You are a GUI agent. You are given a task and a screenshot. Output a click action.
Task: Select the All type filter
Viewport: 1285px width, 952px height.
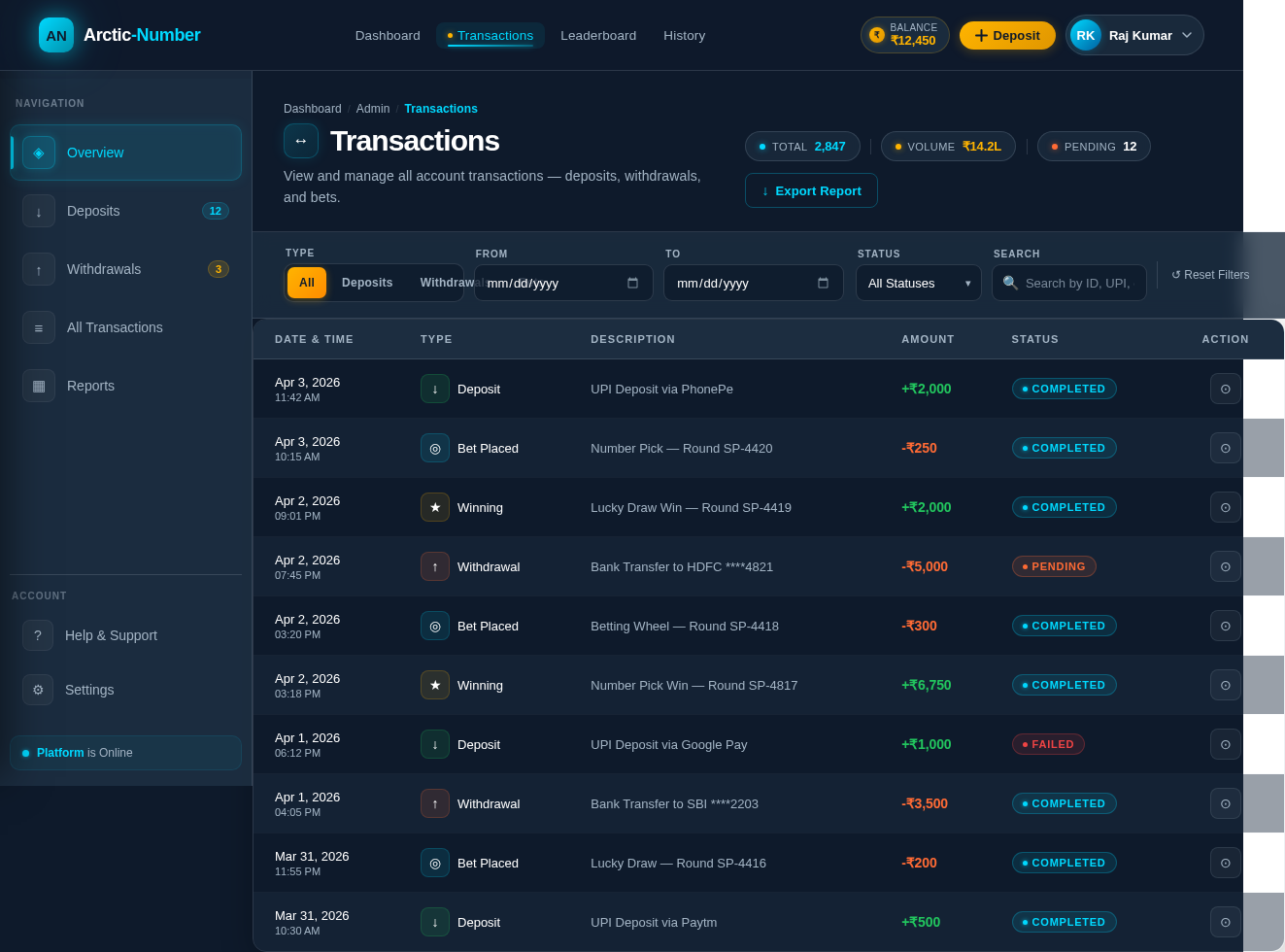click(306, 283)
